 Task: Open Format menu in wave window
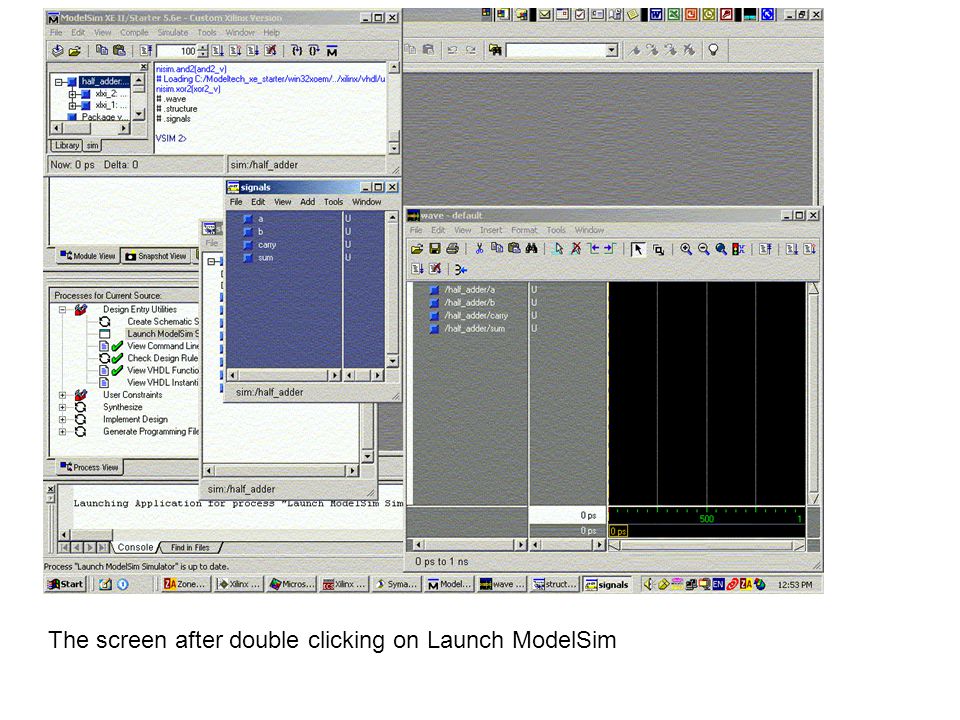[x=524, y=230]
